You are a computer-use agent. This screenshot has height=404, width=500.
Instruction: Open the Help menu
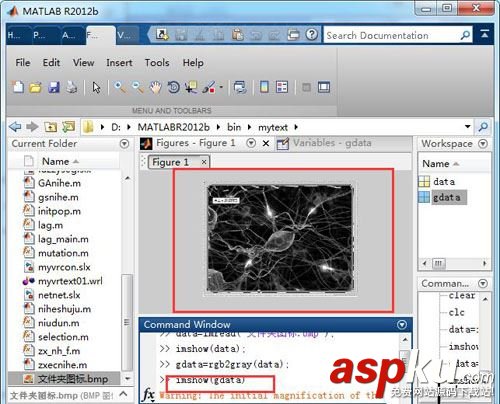[x=193, y=63]
